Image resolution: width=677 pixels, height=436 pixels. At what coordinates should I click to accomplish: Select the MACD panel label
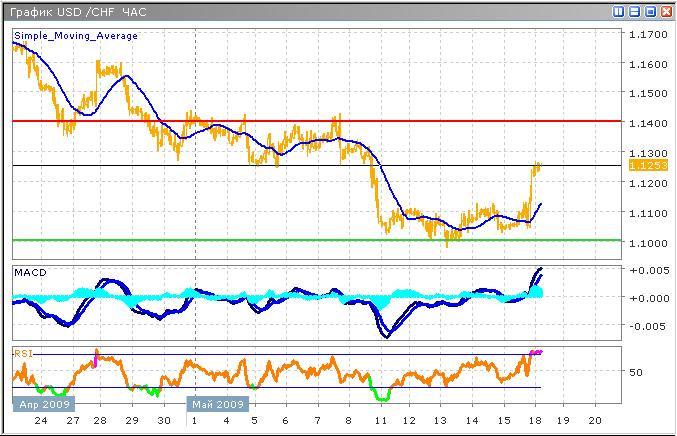29,272
